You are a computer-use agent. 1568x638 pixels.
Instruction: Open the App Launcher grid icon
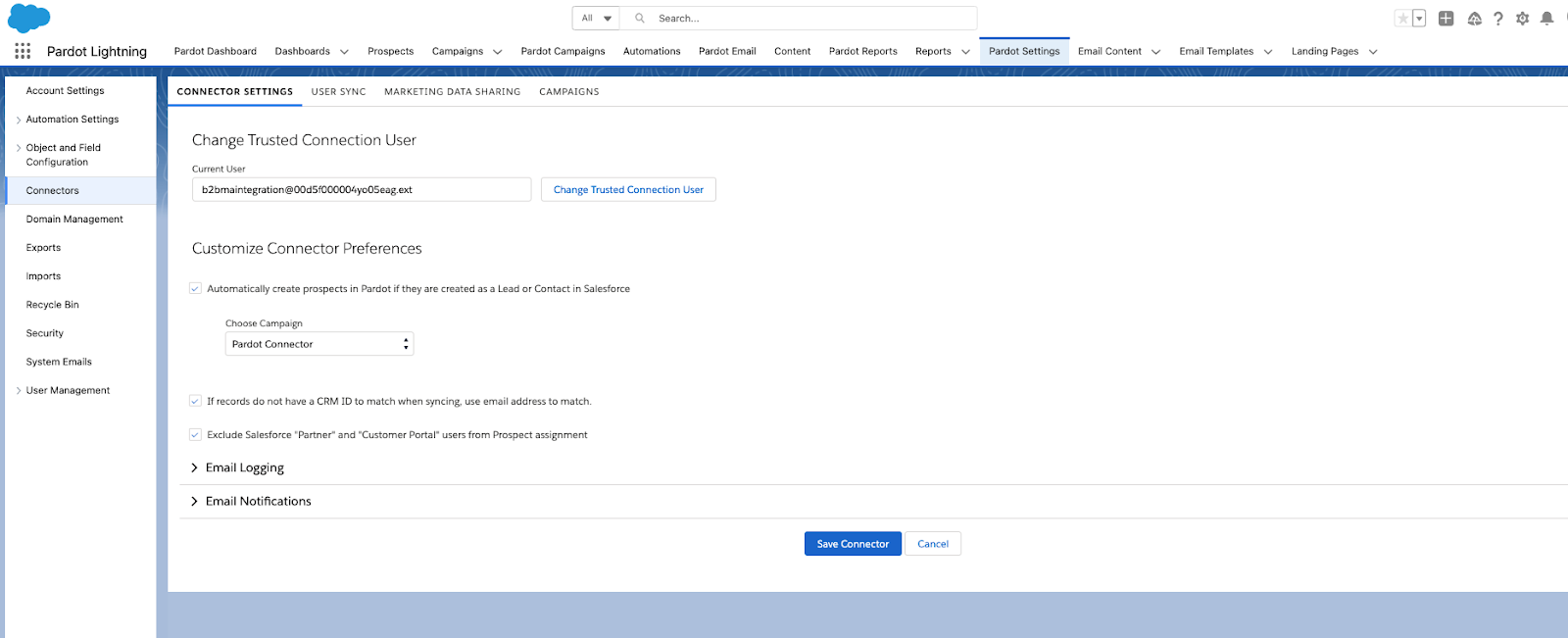point(23,51)
